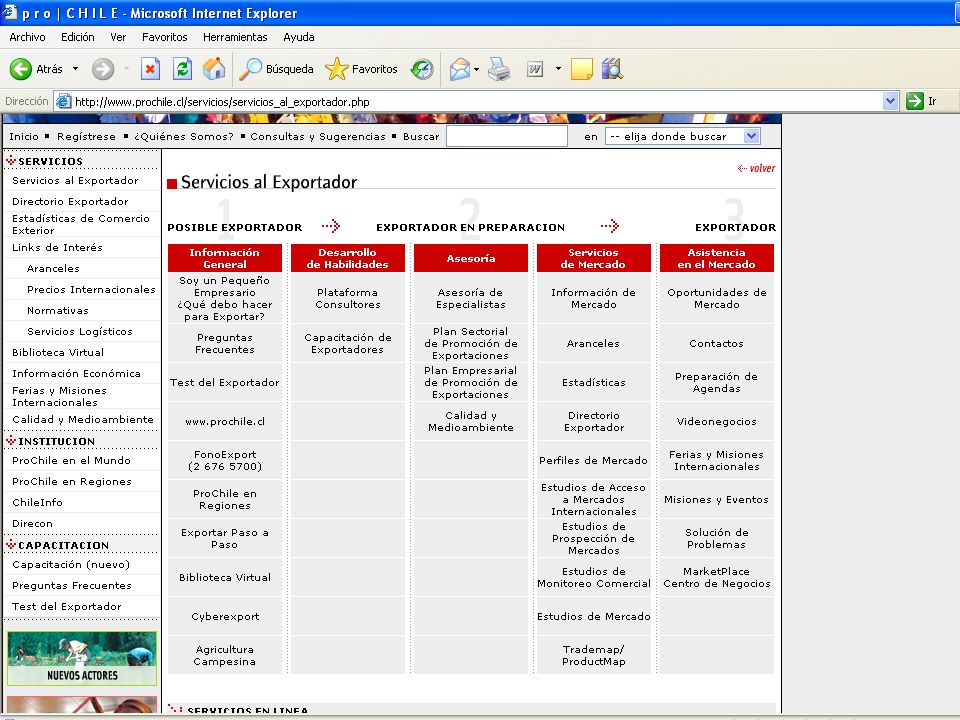This screenshot has width=960, height=720.
Task: Open the Ayuda menu
Action: 299,37
